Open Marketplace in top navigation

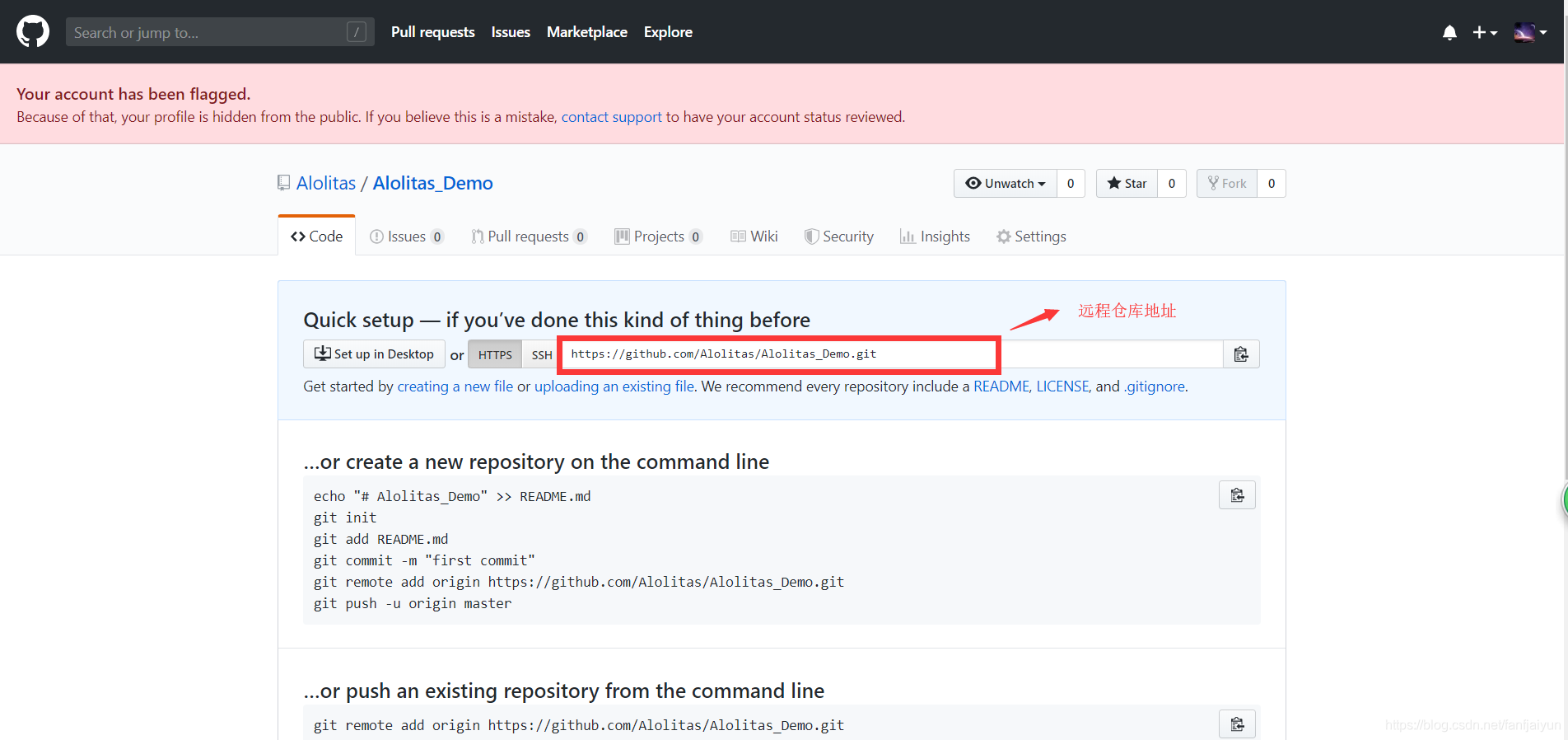(x=587, y=32)
